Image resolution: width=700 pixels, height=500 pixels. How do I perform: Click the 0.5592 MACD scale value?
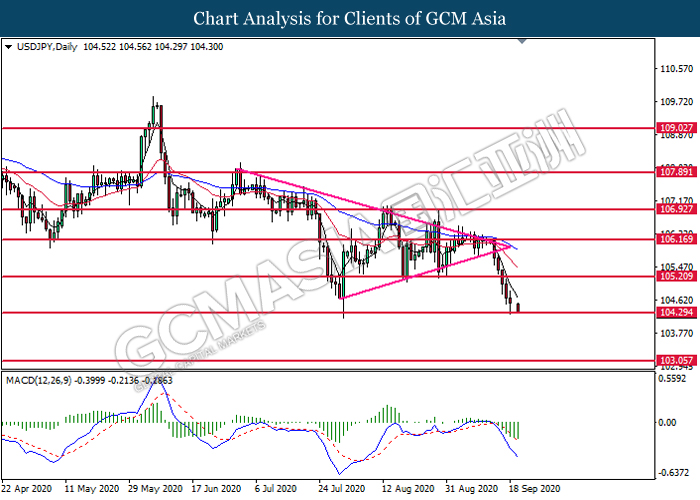coord(672,379)
